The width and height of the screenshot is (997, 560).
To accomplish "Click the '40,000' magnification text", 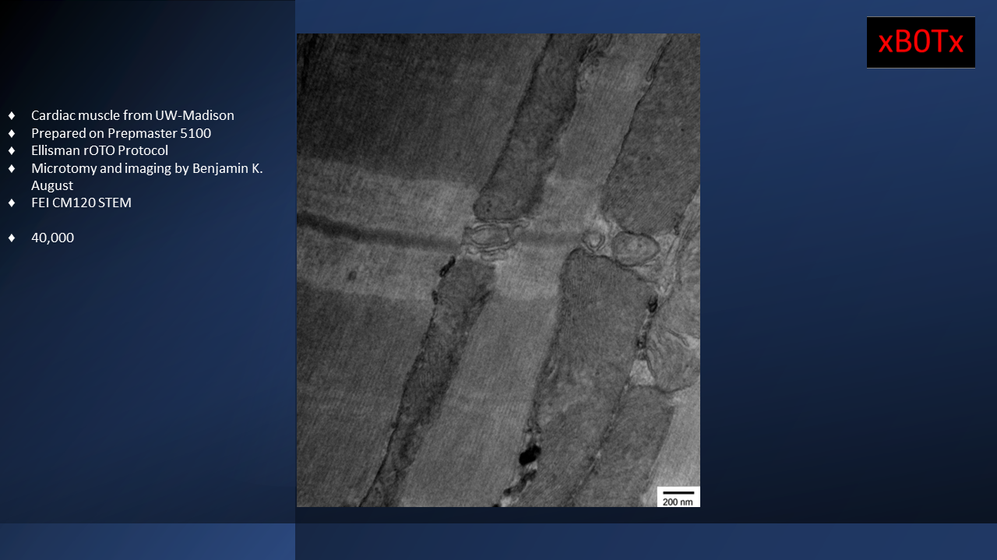I will coord(53,238).
